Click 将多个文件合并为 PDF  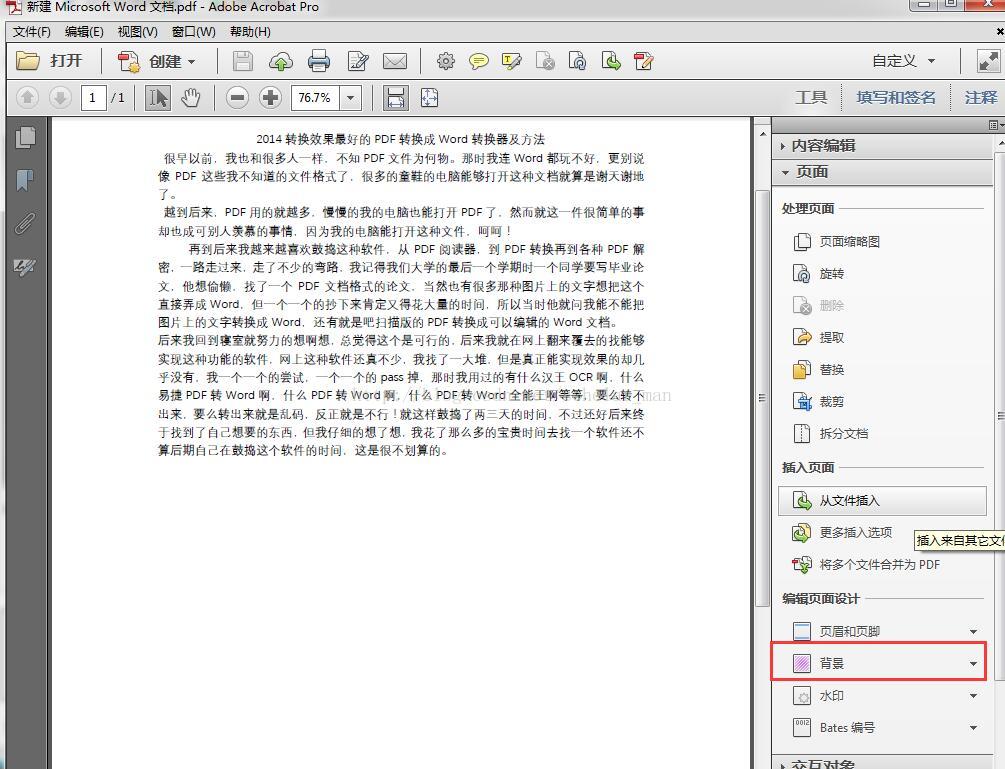coord(867,565)
